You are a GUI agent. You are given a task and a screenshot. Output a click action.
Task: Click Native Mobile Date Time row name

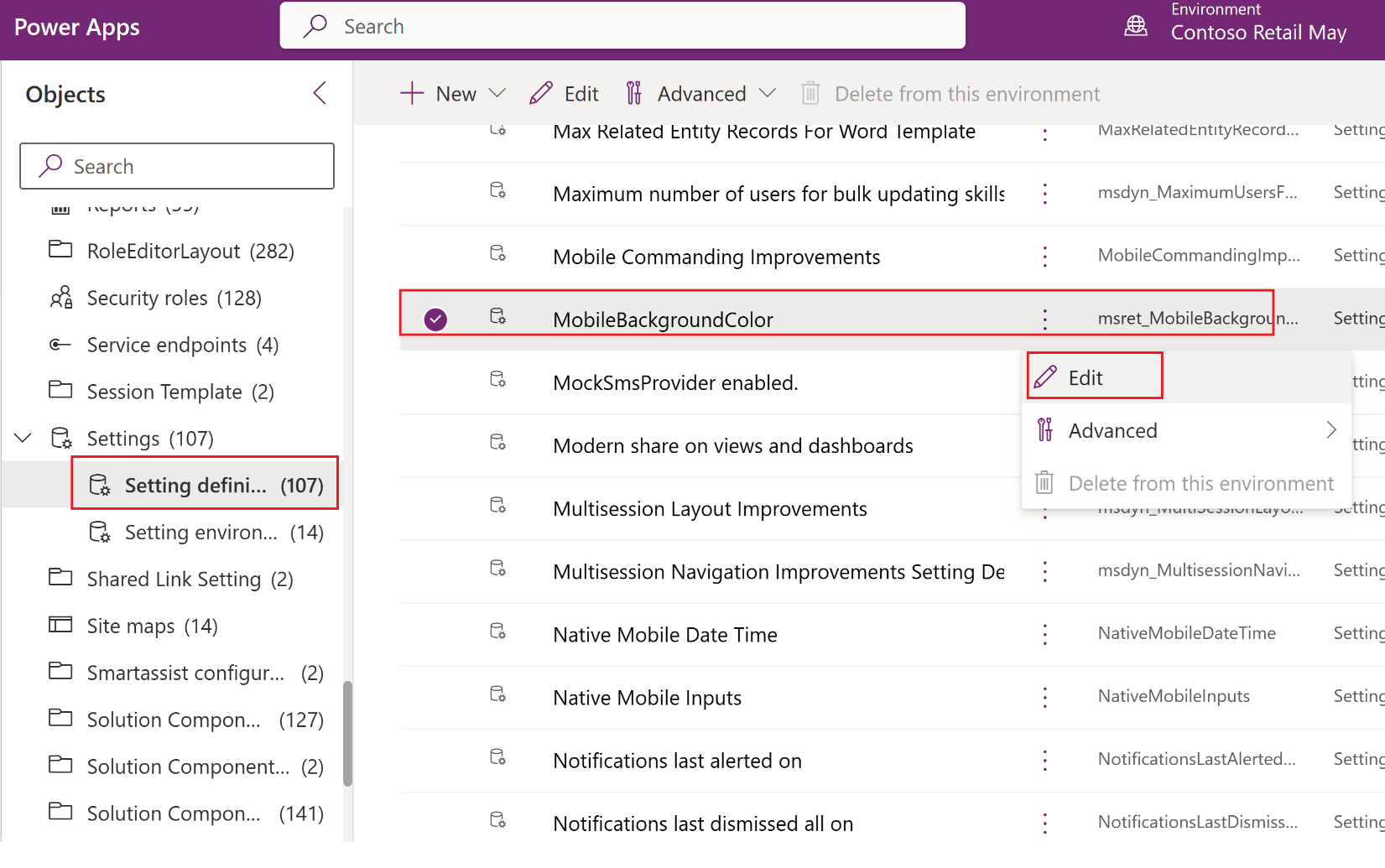(665, 634)
